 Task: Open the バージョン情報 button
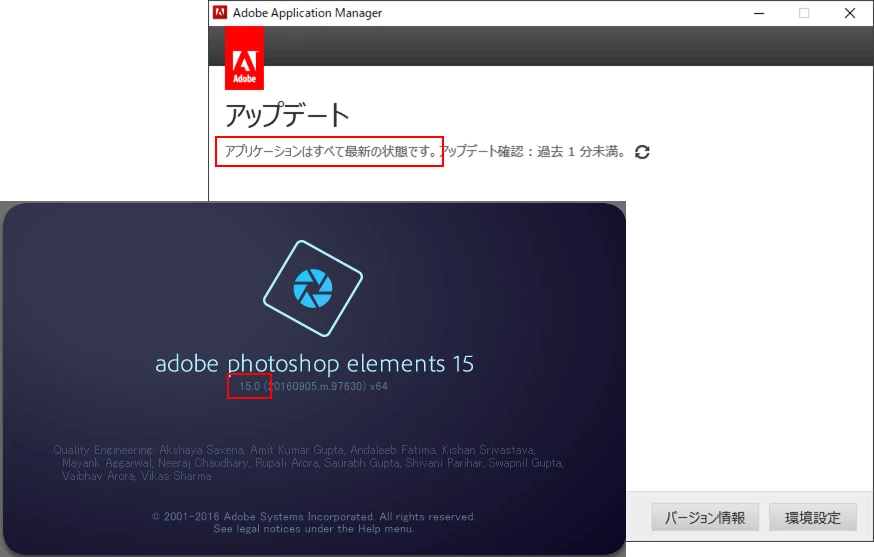click(705, 517)
